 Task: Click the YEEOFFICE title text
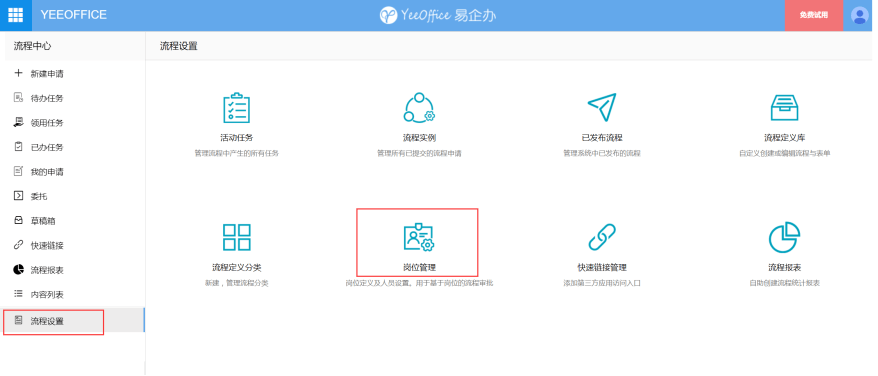pyautogui.click(x=73, y=15)
